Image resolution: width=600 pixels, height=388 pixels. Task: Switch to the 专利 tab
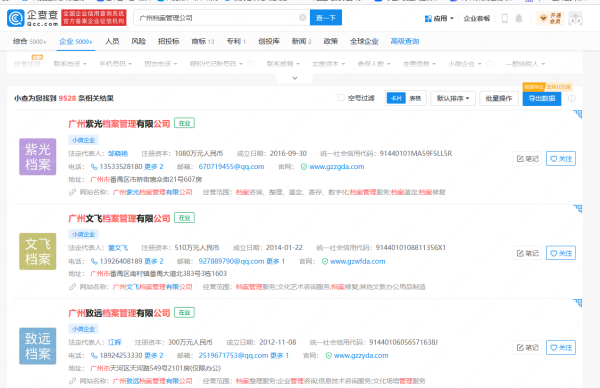click(236, 41)
